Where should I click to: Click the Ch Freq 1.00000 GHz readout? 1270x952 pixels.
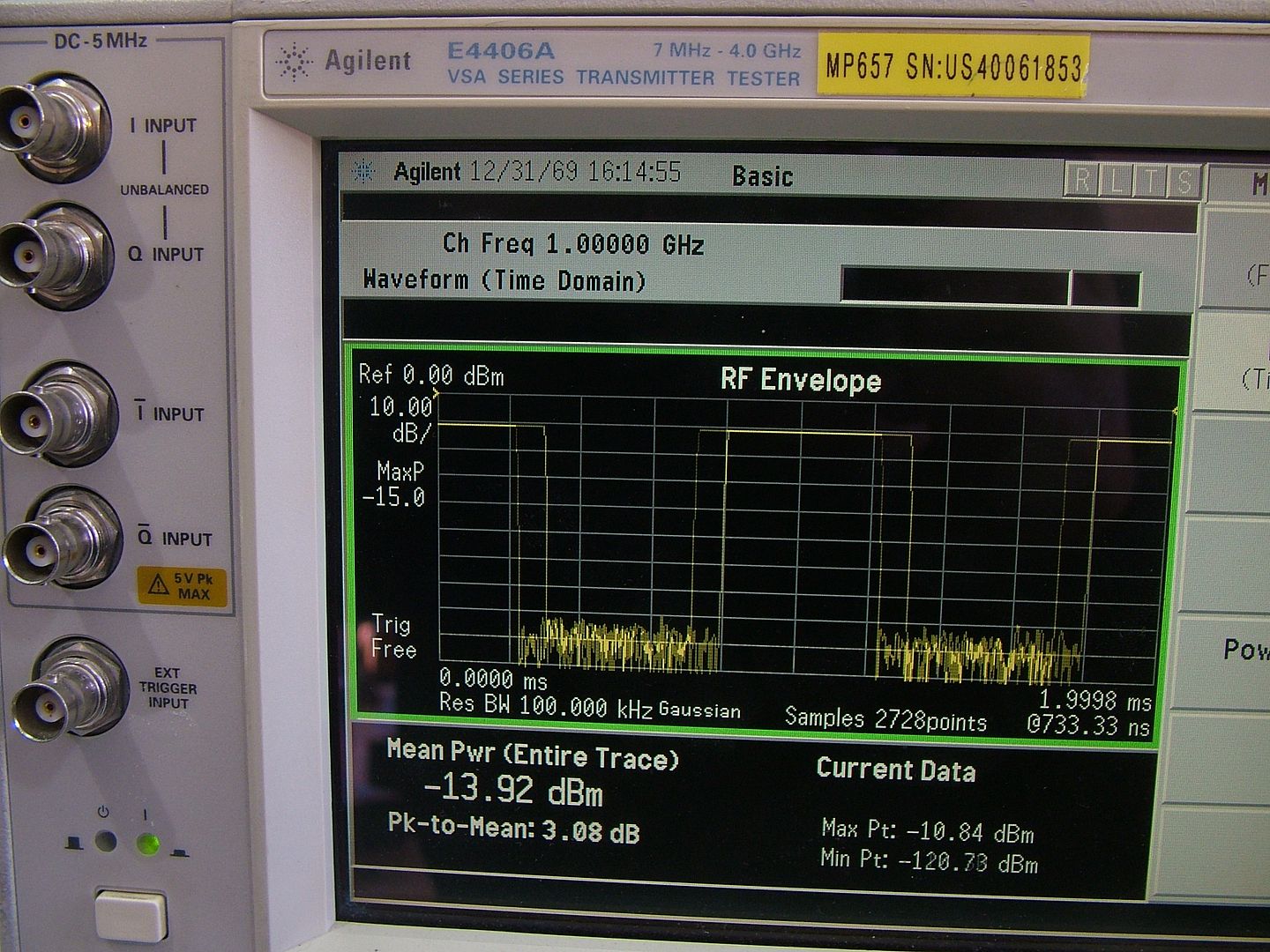click(573, 244)
